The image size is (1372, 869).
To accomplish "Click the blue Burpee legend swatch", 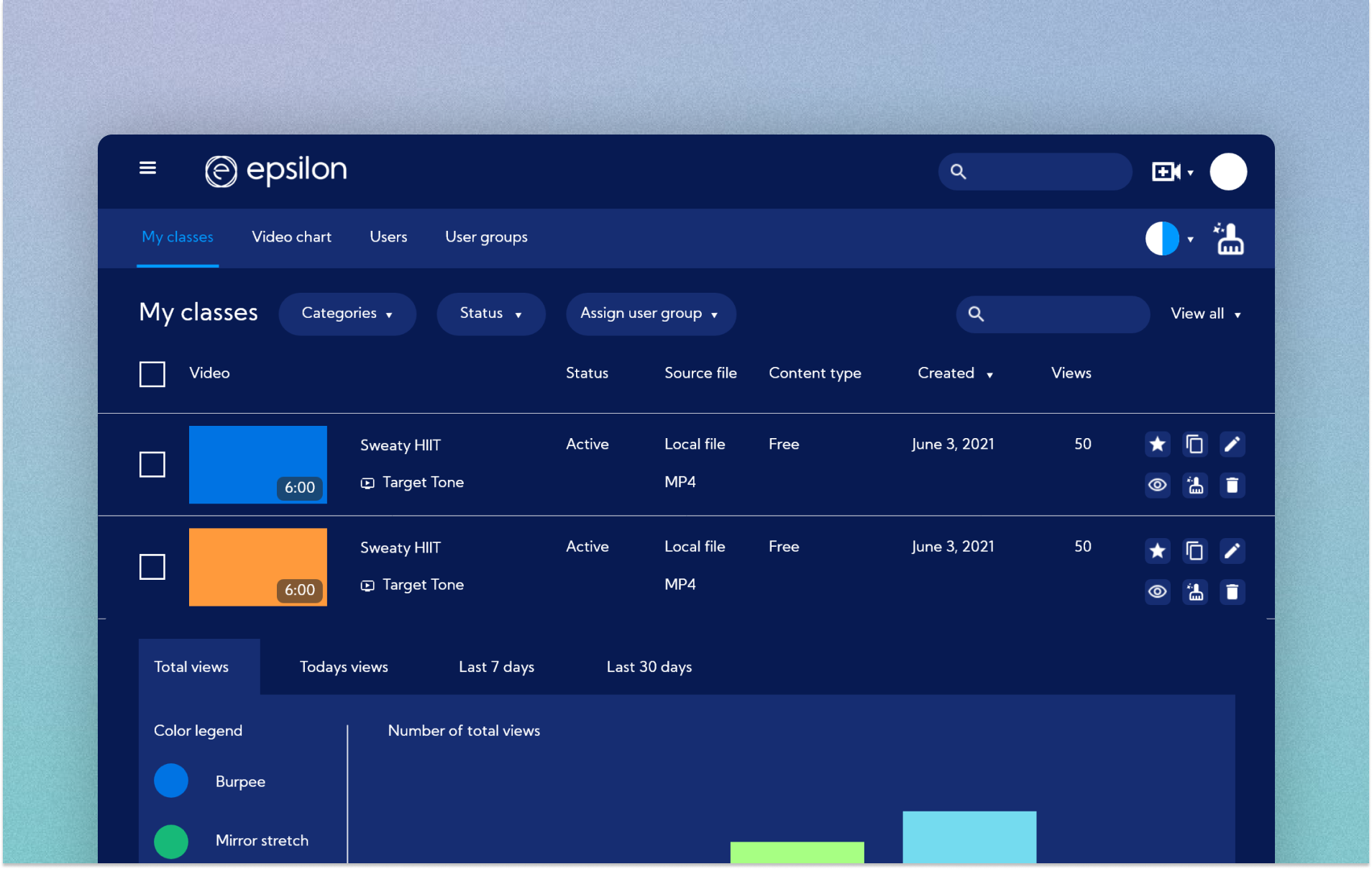I will [x=171, y=781].
